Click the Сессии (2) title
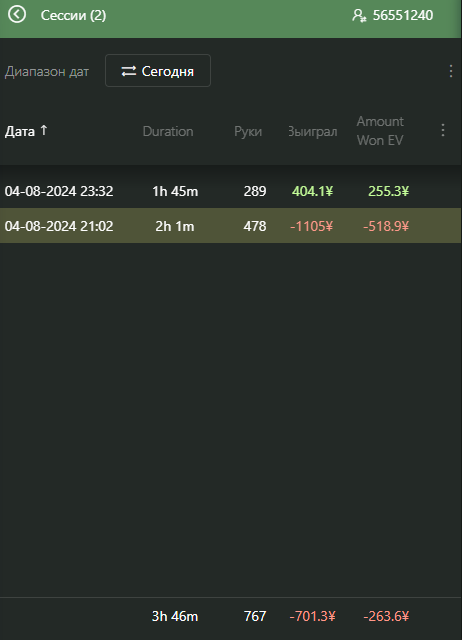Screen dimensions: 462x640 tap(73, 16)
